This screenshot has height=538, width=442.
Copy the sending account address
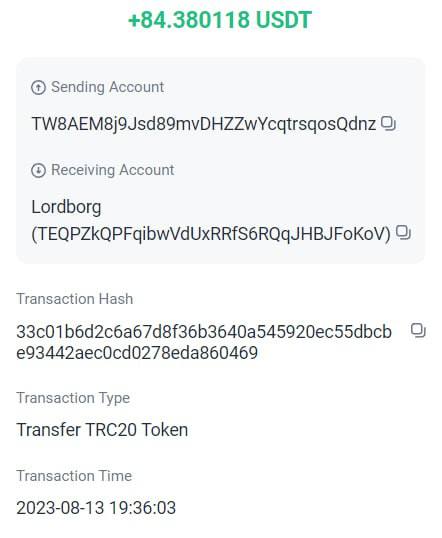(388, 124)
